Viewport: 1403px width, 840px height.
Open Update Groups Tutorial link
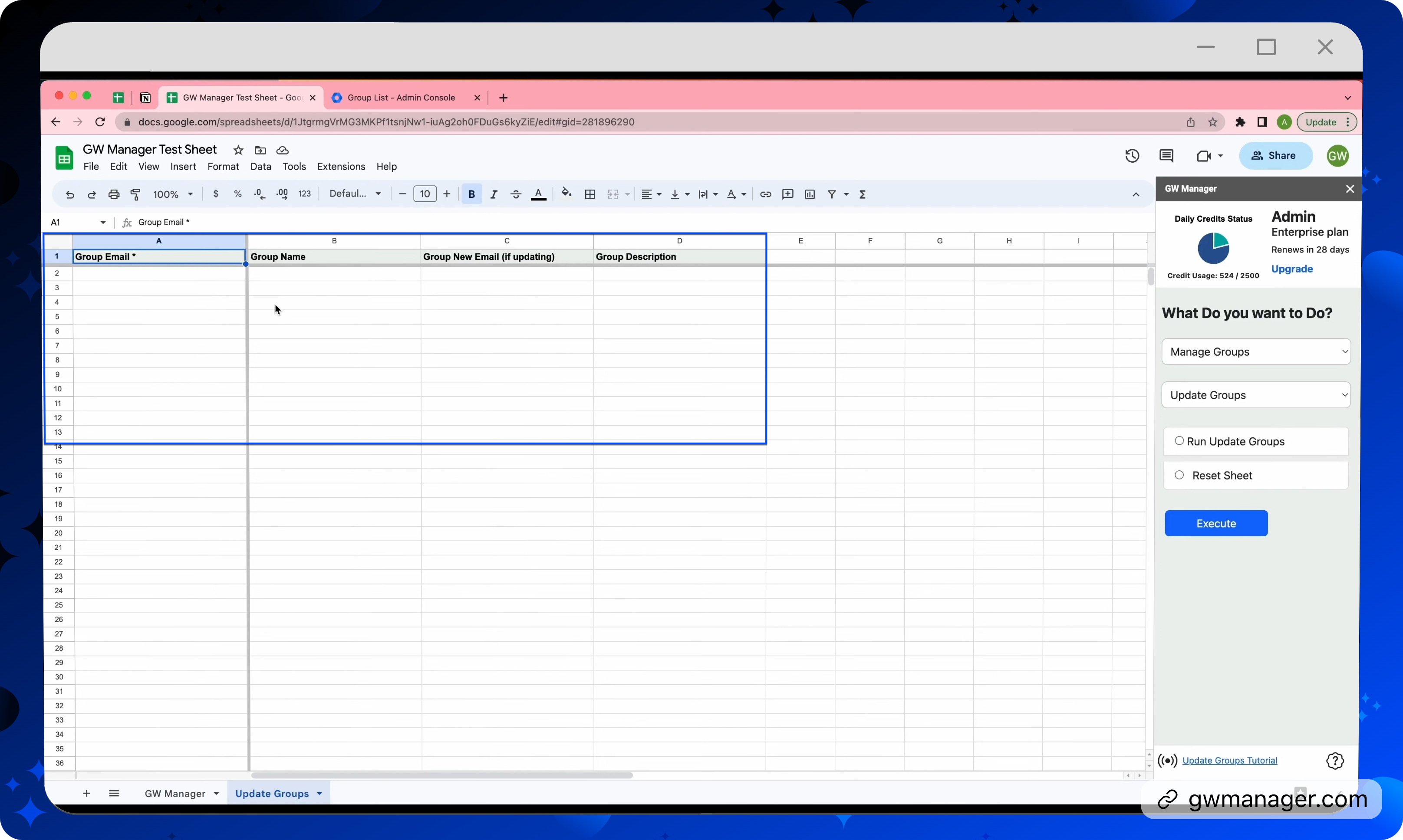point(1229,760)
